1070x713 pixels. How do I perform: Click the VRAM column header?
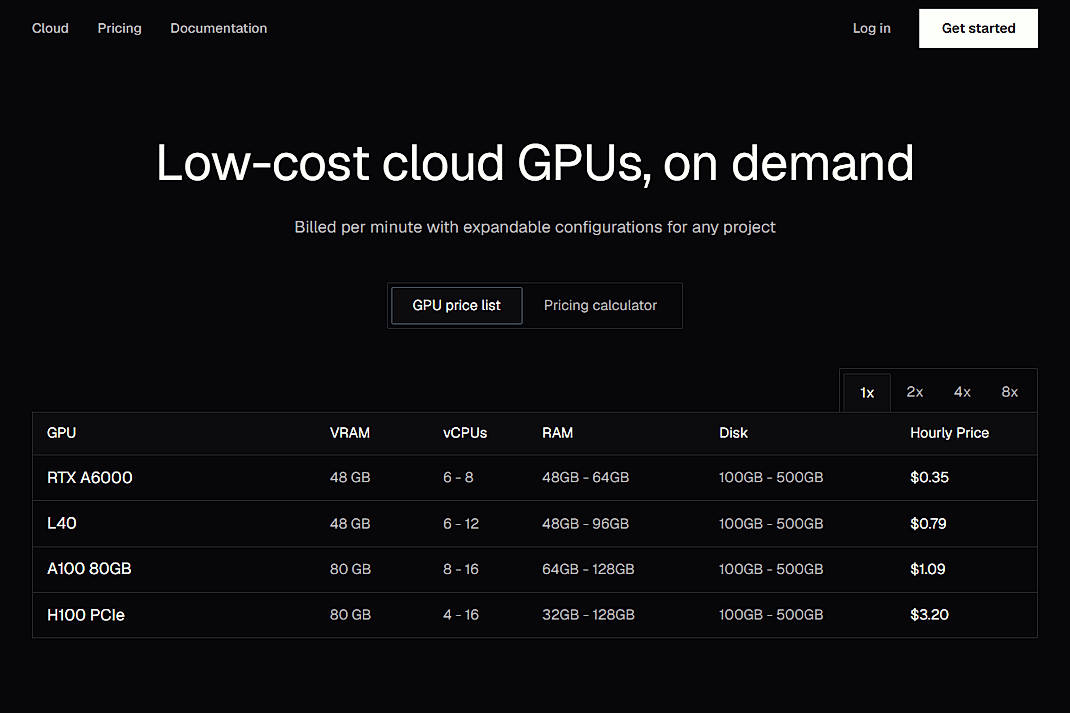pos(349,433)
